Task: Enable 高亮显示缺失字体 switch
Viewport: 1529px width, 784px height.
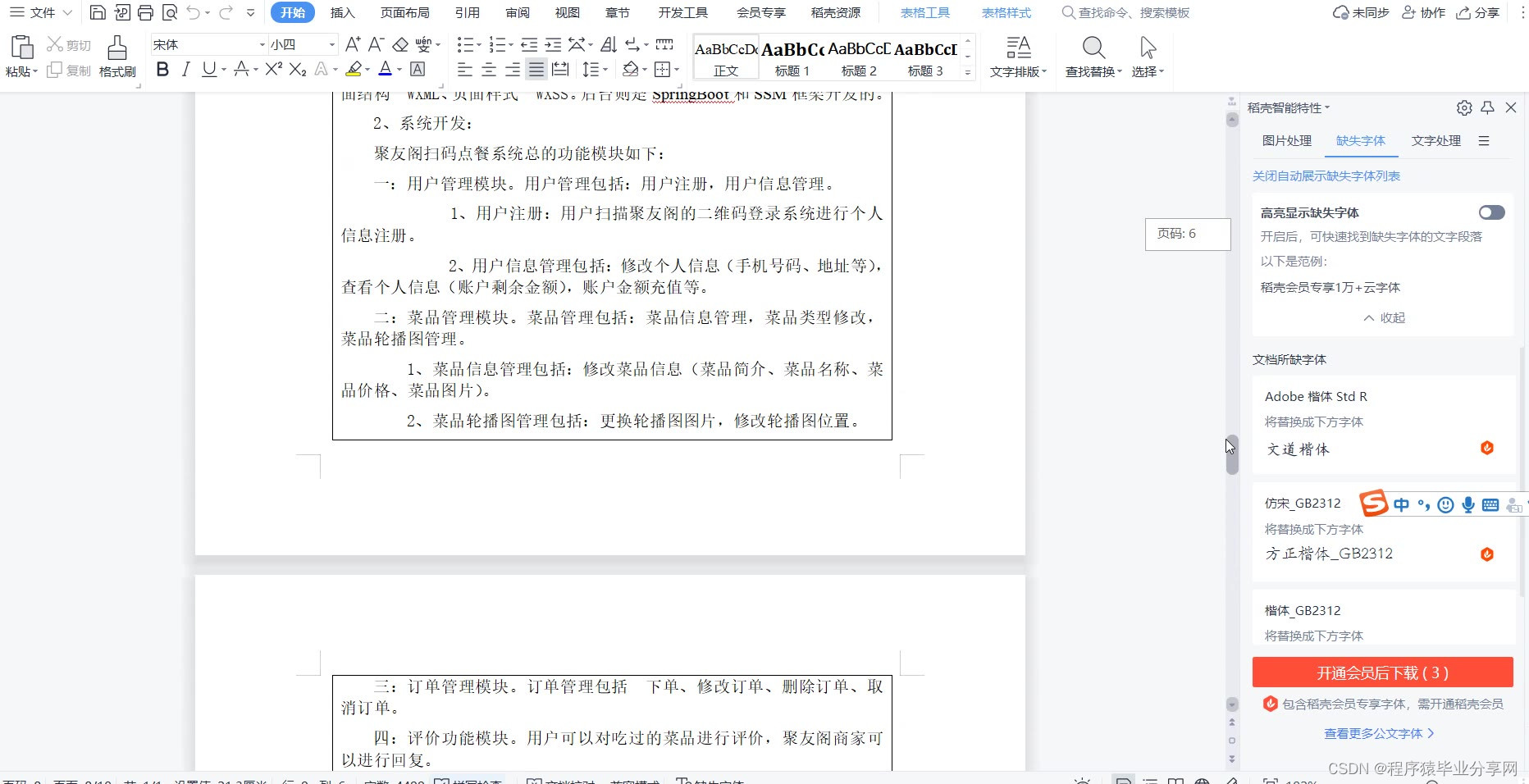Action: [1492, 212]
